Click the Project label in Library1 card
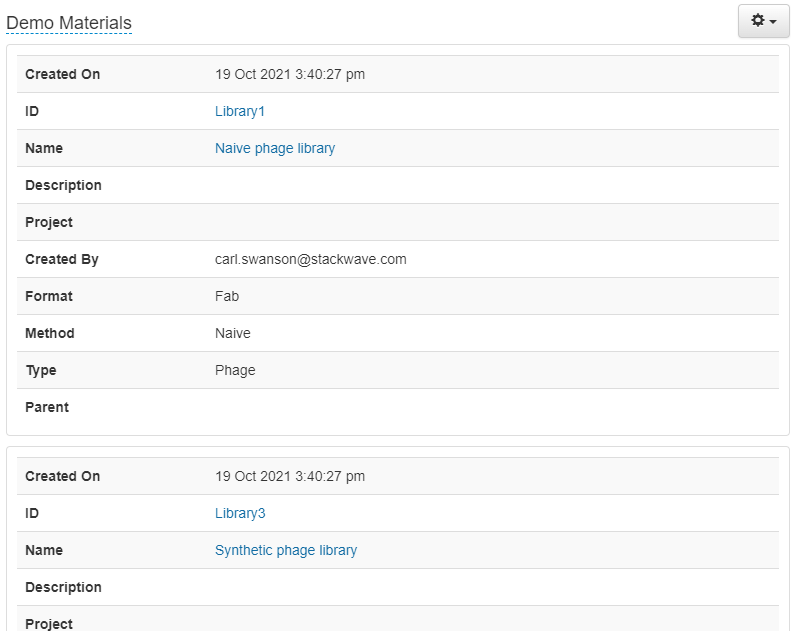This screenshot has height=631, width=799. click(x=49, y=222)
